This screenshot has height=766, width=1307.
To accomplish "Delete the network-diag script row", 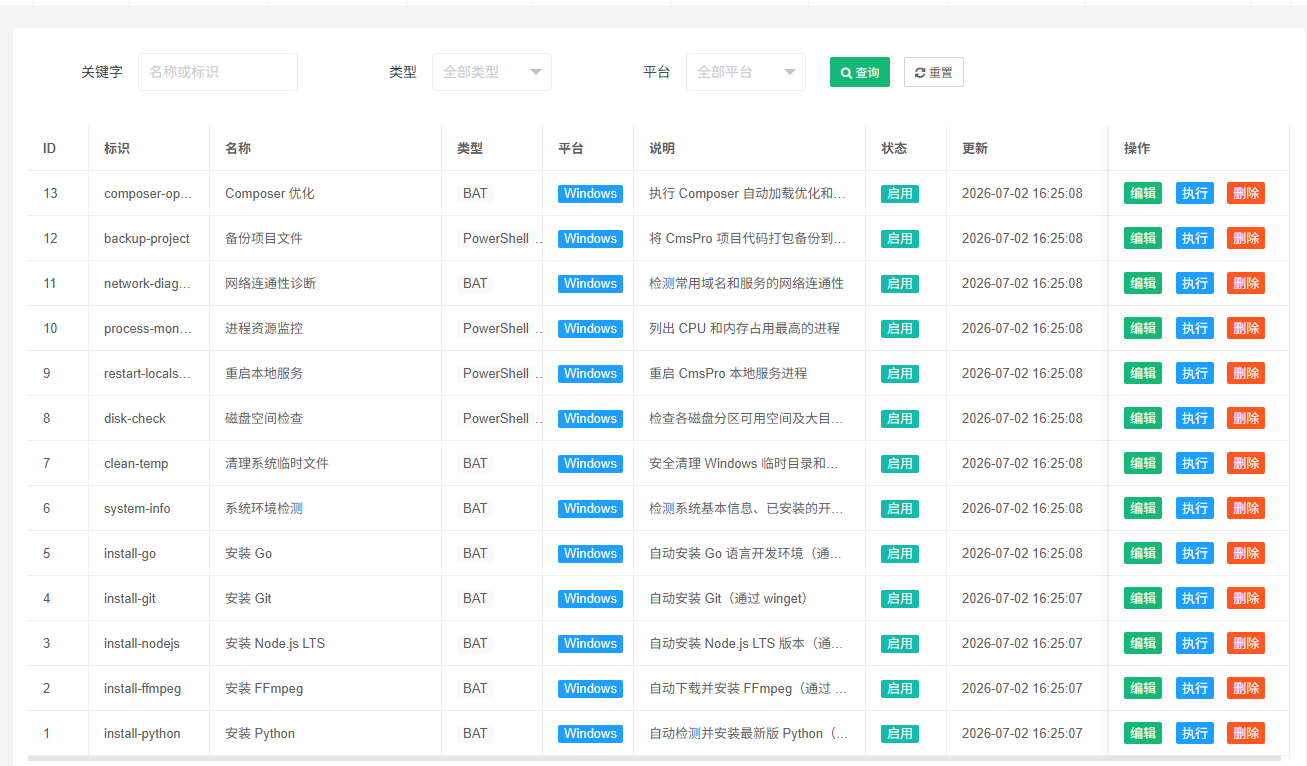I will 1246,283.
